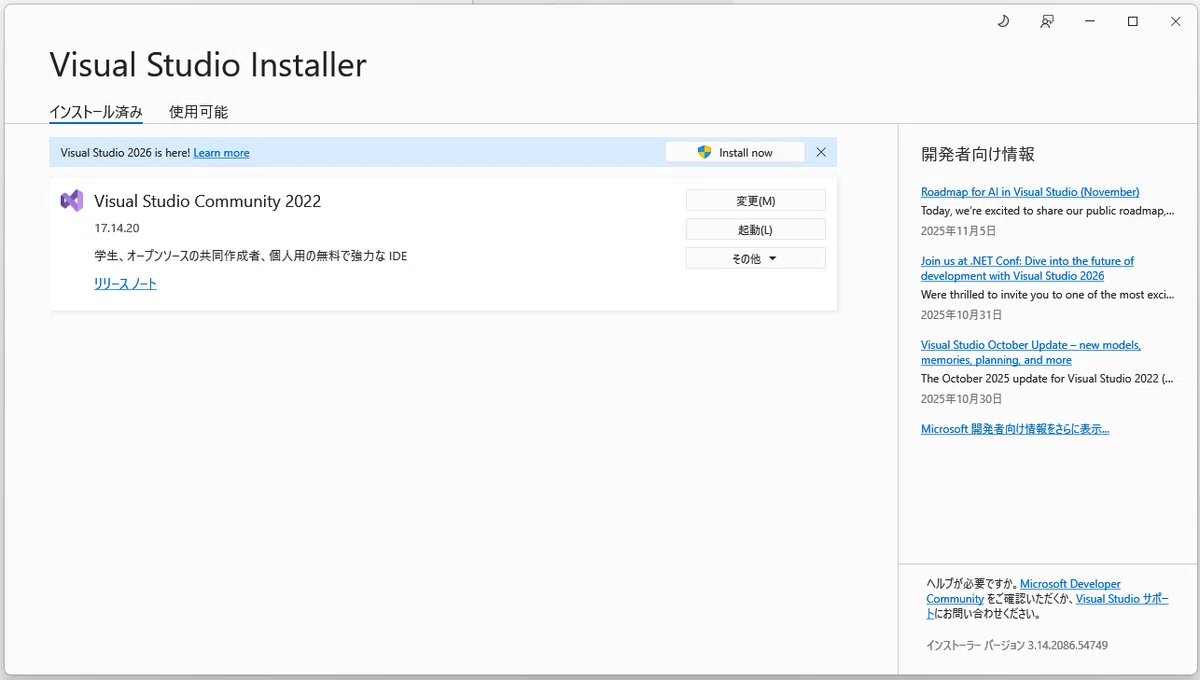Screen dimensions: 1200x680
Task: Click the Visual Studio Community purple logo
Action: [x=72, y=200]
